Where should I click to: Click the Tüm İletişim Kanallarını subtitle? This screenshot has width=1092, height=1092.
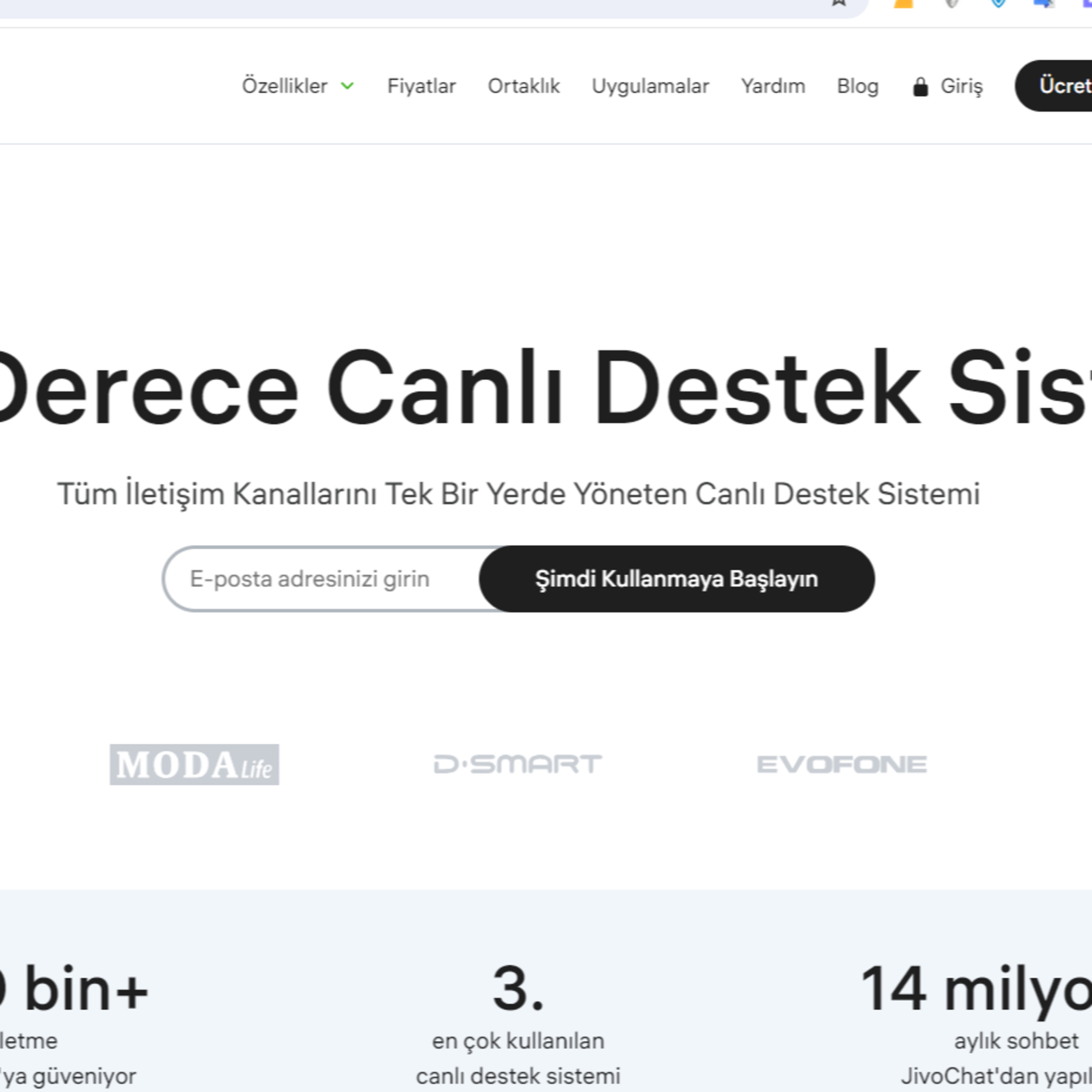[518, 494]
